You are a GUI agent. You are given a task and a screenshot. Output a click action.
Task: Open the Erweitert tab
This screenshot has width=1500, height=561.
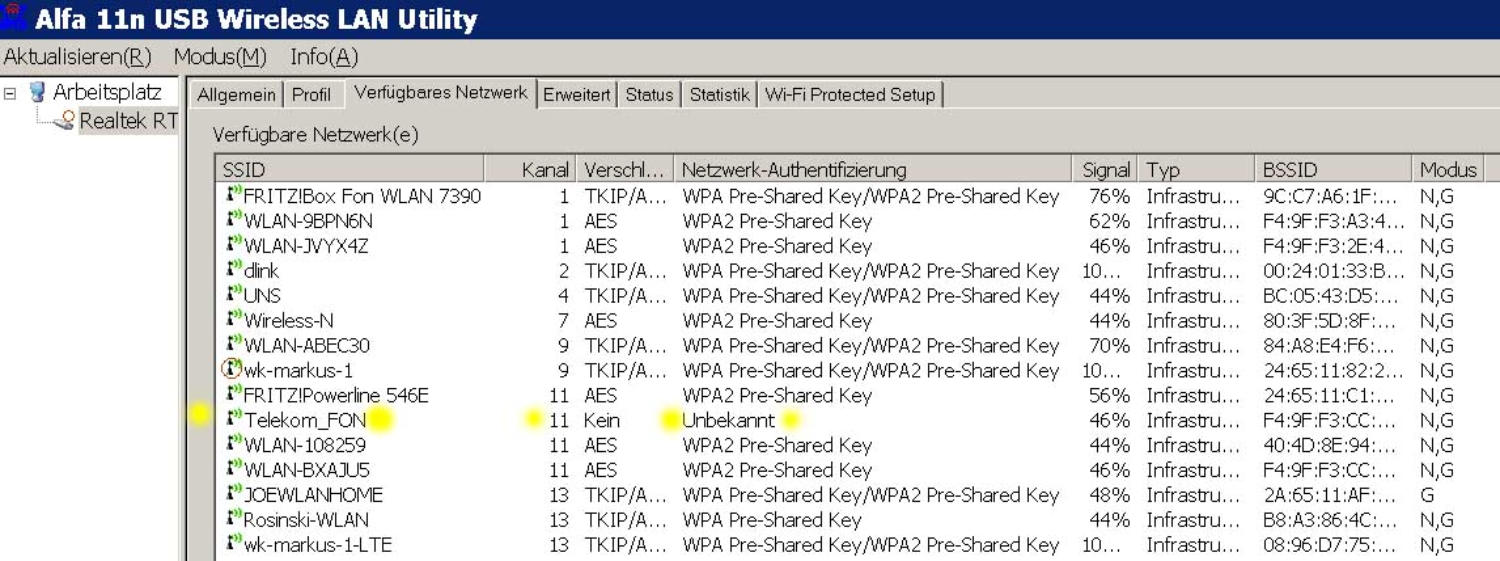click(x=577, y=95)
